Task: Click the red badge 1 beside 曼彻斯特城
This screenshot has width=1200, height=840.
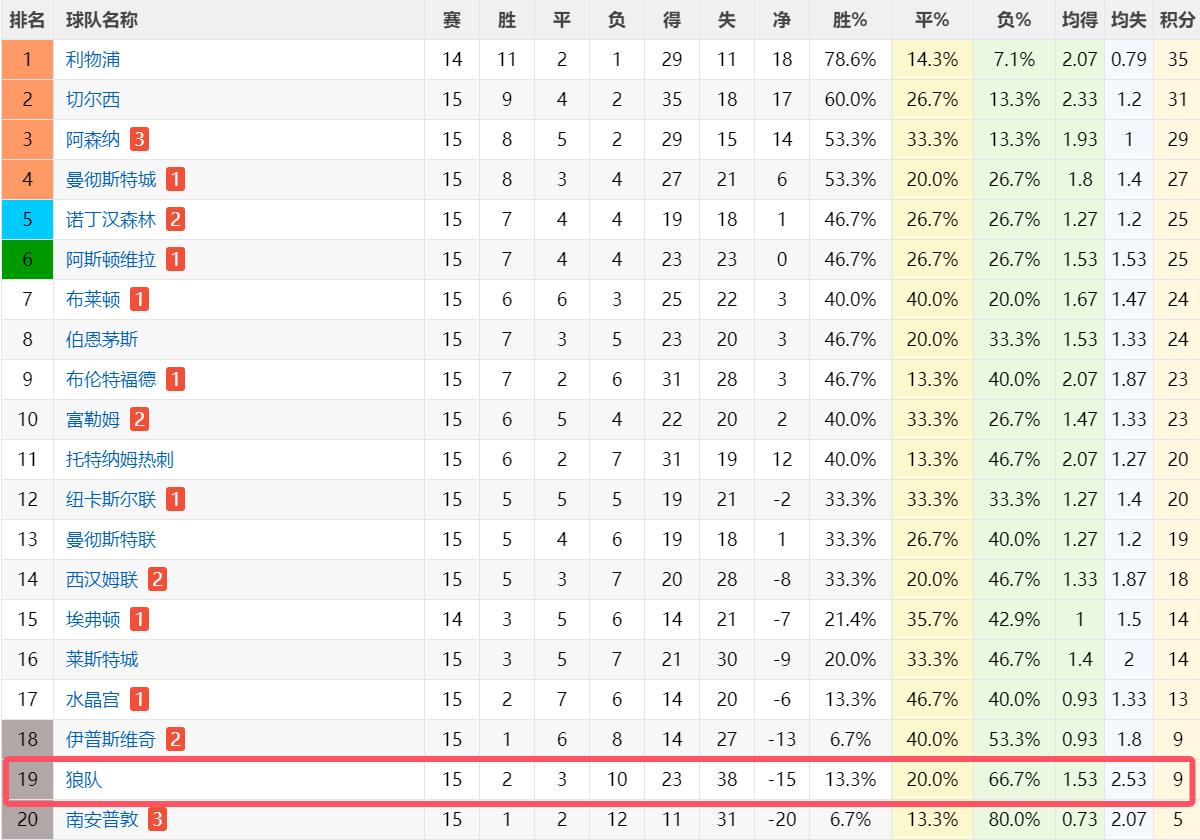Action: (175, 179)
